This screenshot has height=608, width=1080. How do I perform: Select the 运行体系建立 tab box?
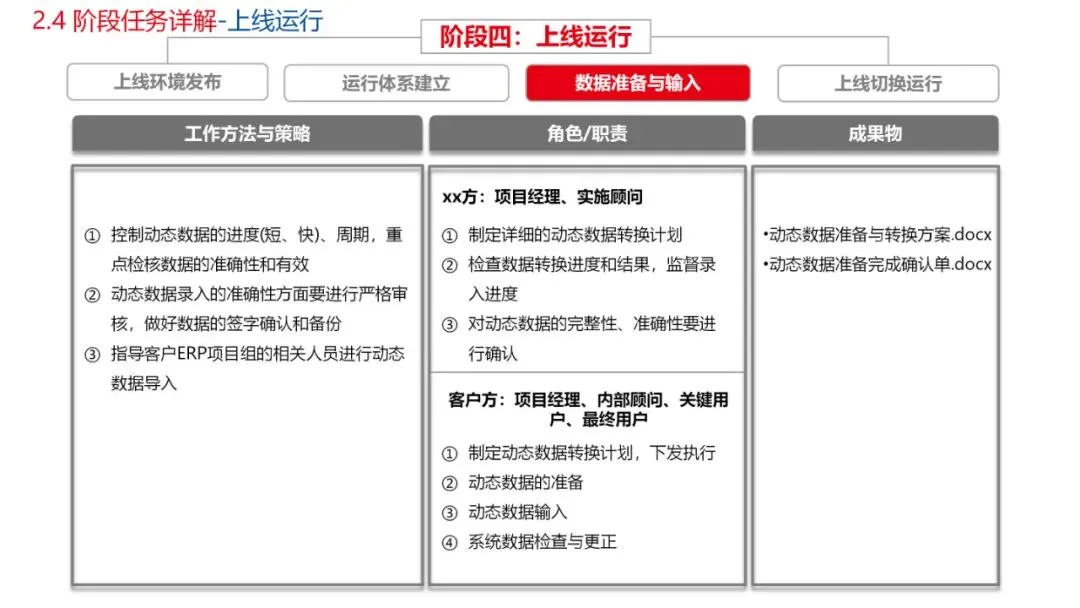[x=396, y=83]
